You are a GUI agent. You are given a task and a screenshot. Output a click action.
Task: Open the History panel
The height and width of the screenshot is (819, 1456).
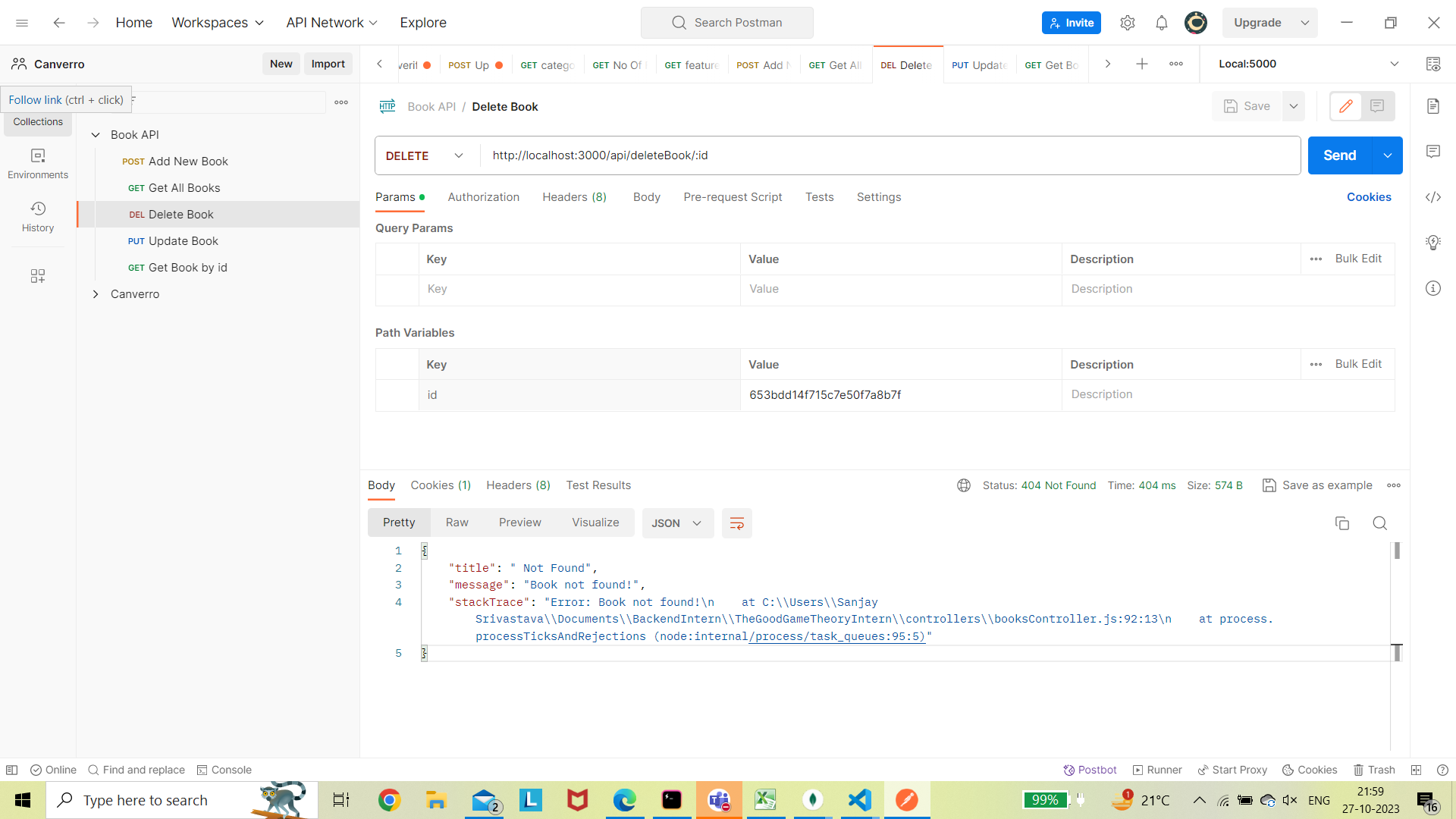click(x=37, y=216)
